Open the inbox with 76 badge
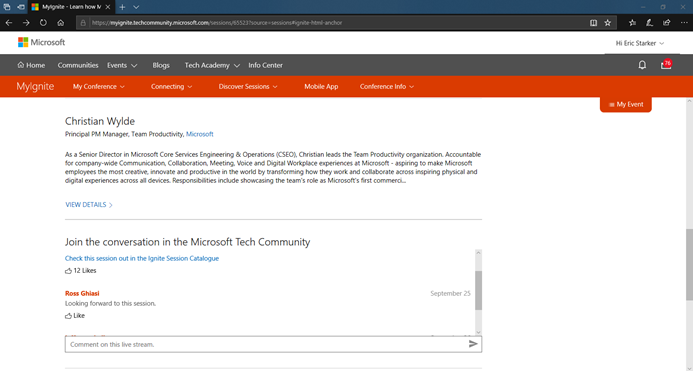The width and height of the screenshot is (693, 371). point(666,65)
